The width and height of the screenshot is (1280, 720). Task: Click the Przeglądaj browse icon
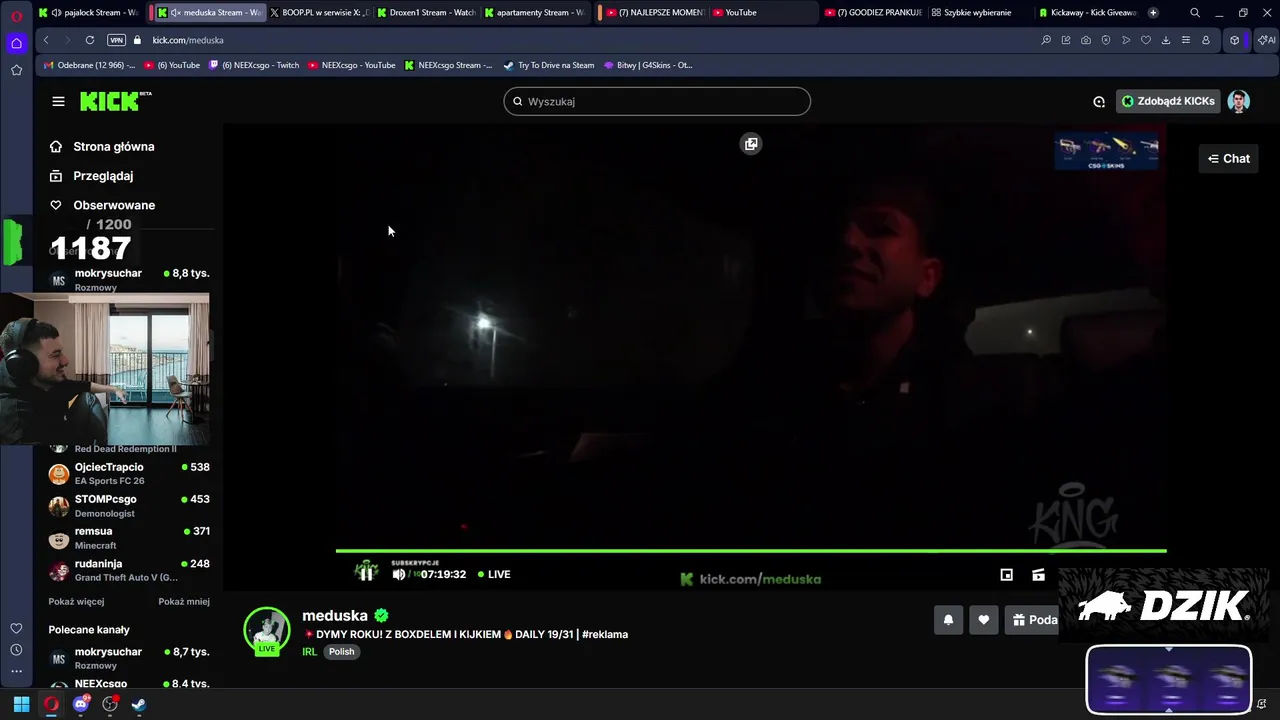coord(56,176)
